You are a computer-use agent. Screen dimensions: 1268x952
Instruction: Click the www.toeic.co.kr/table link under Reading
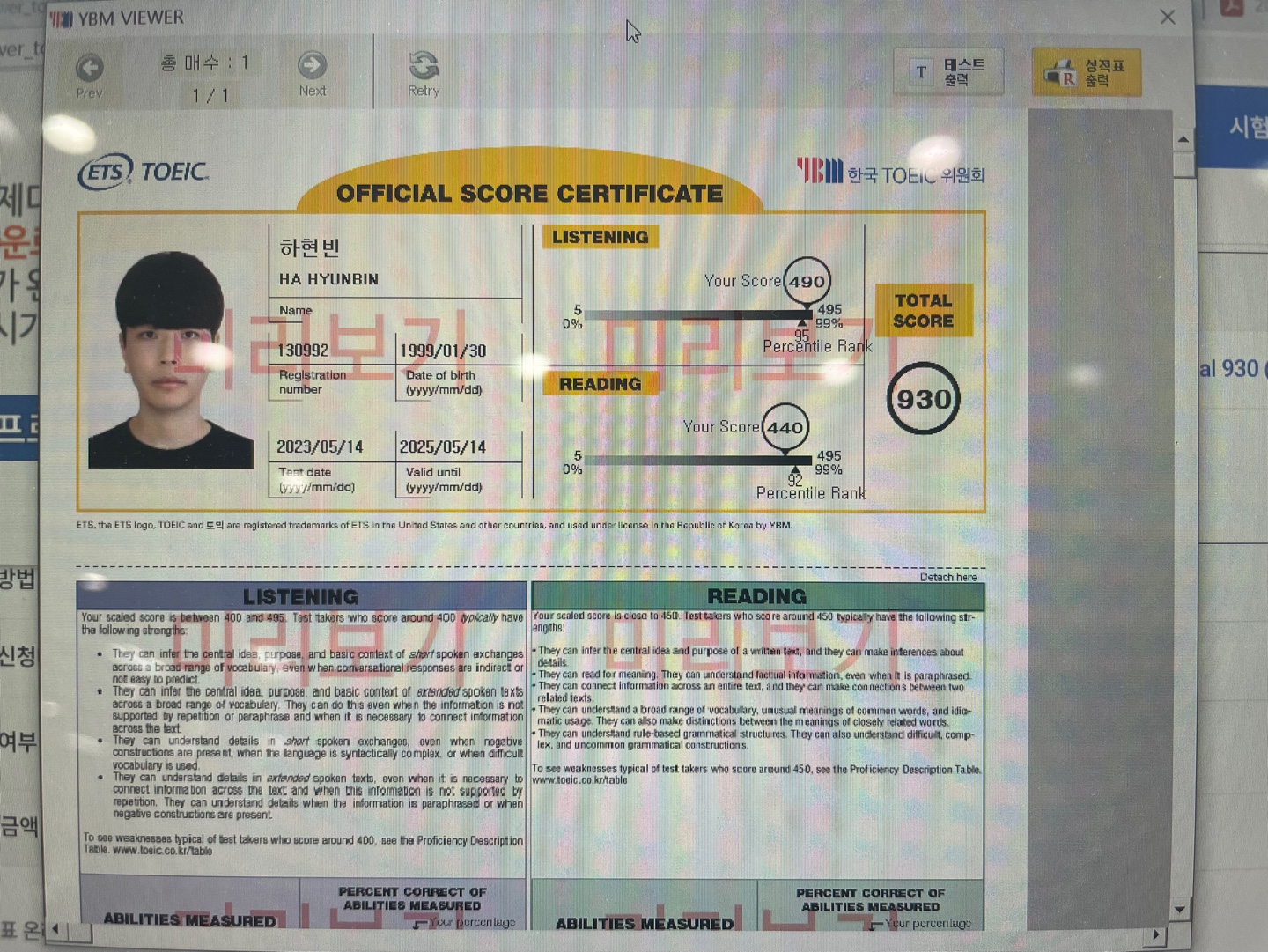[x=580, y=780]
